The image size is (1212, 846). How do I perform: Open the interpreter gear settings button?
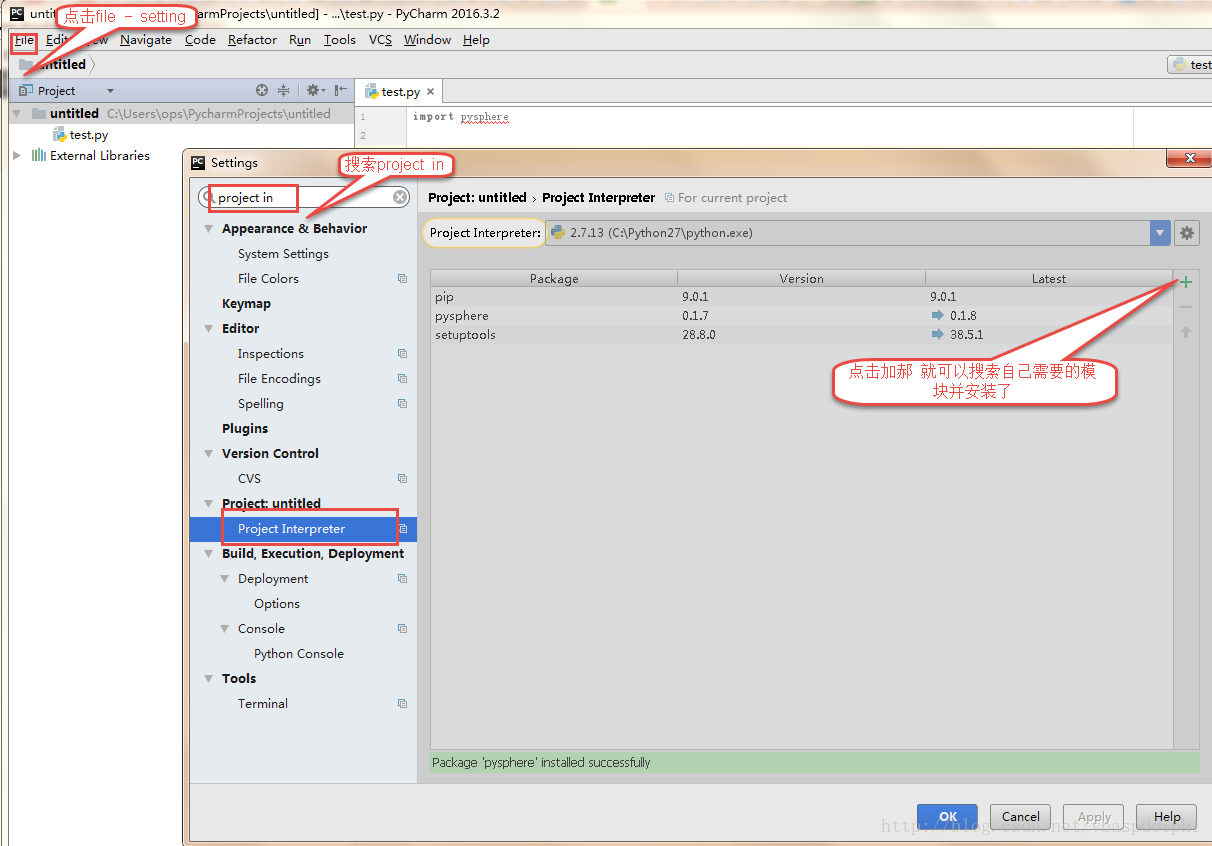pos(1187,233)
